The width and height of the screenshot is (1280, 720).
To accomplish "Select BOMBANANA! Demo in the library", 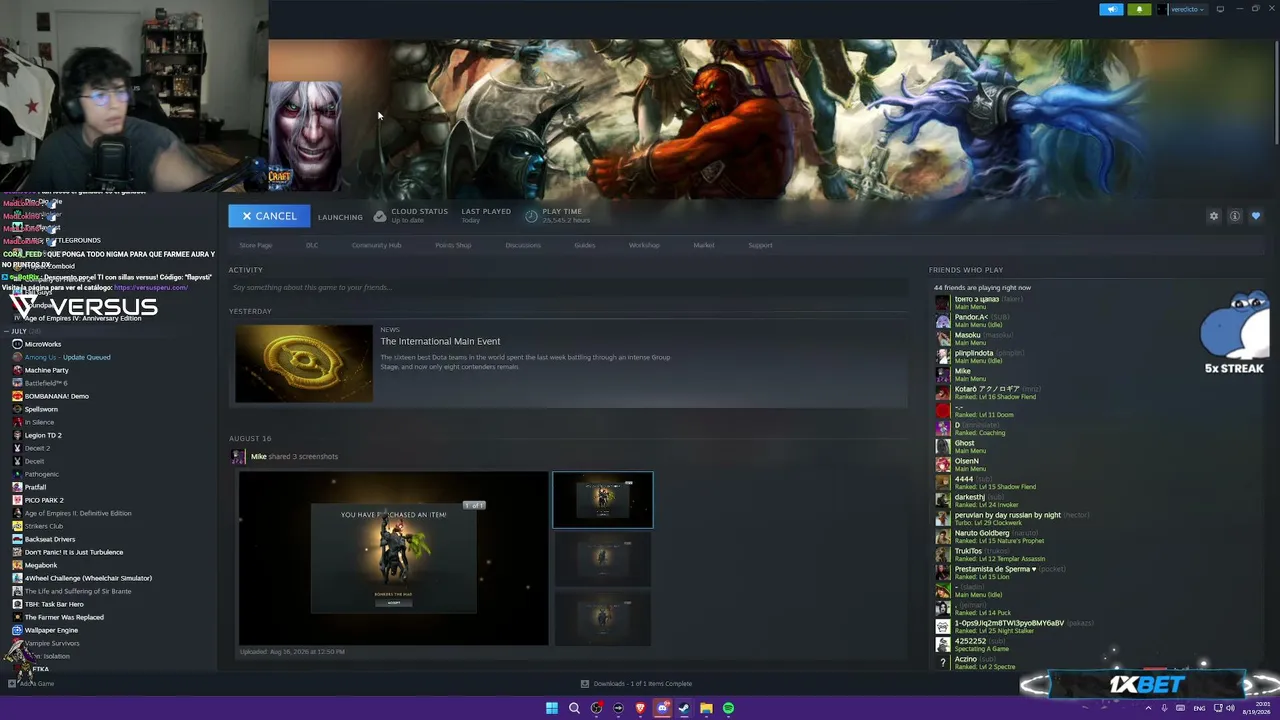I will (x=57, y=396).
